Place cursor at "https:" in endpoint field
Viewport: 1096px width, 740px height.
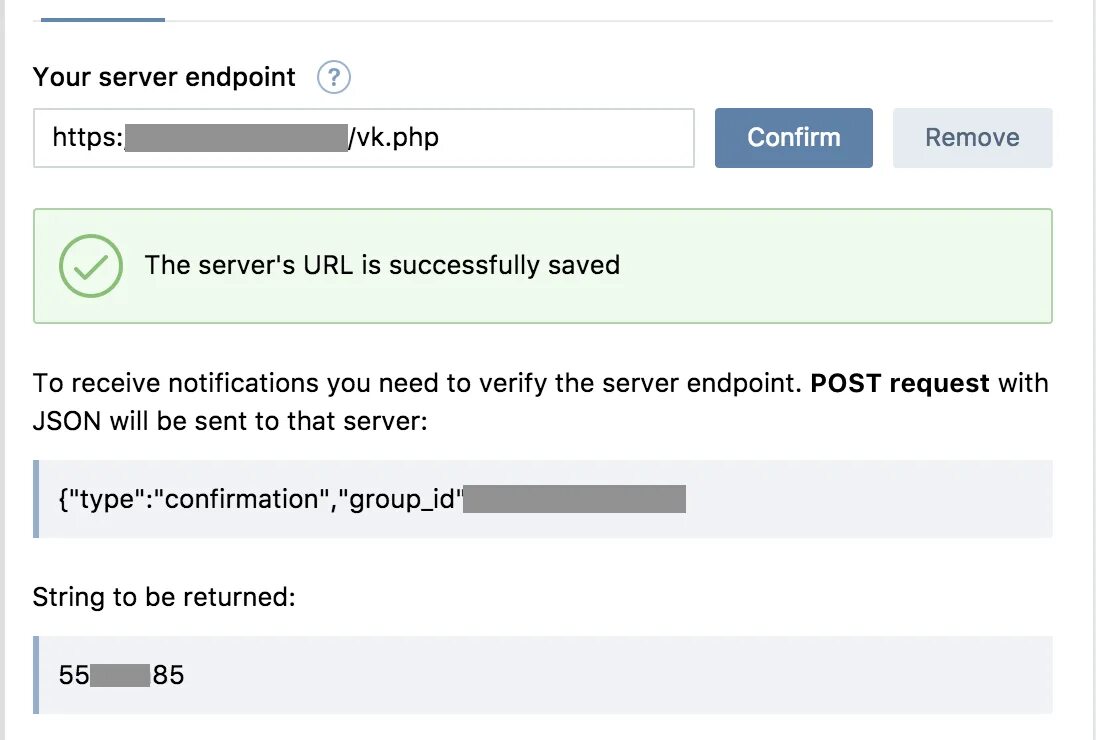click(87, 138)
